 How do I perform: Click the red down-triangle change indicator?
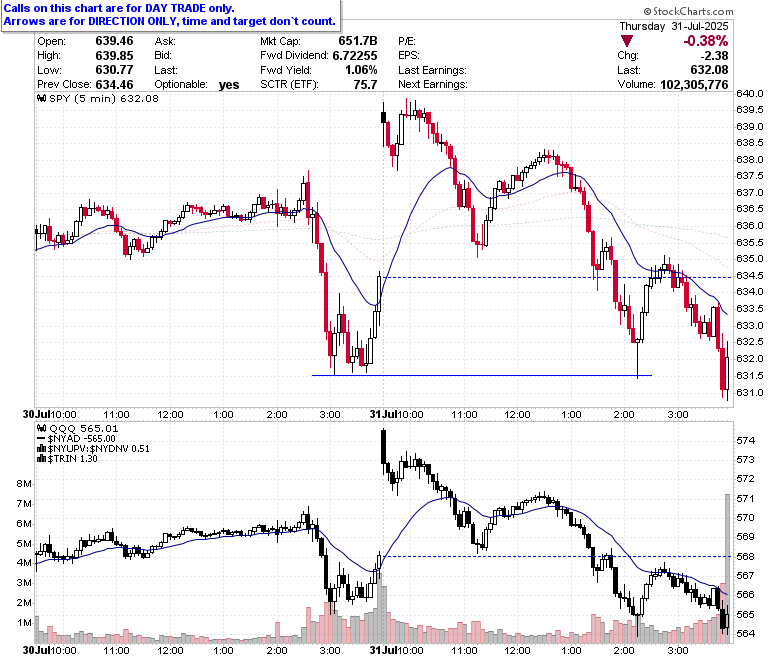[627, 41]
